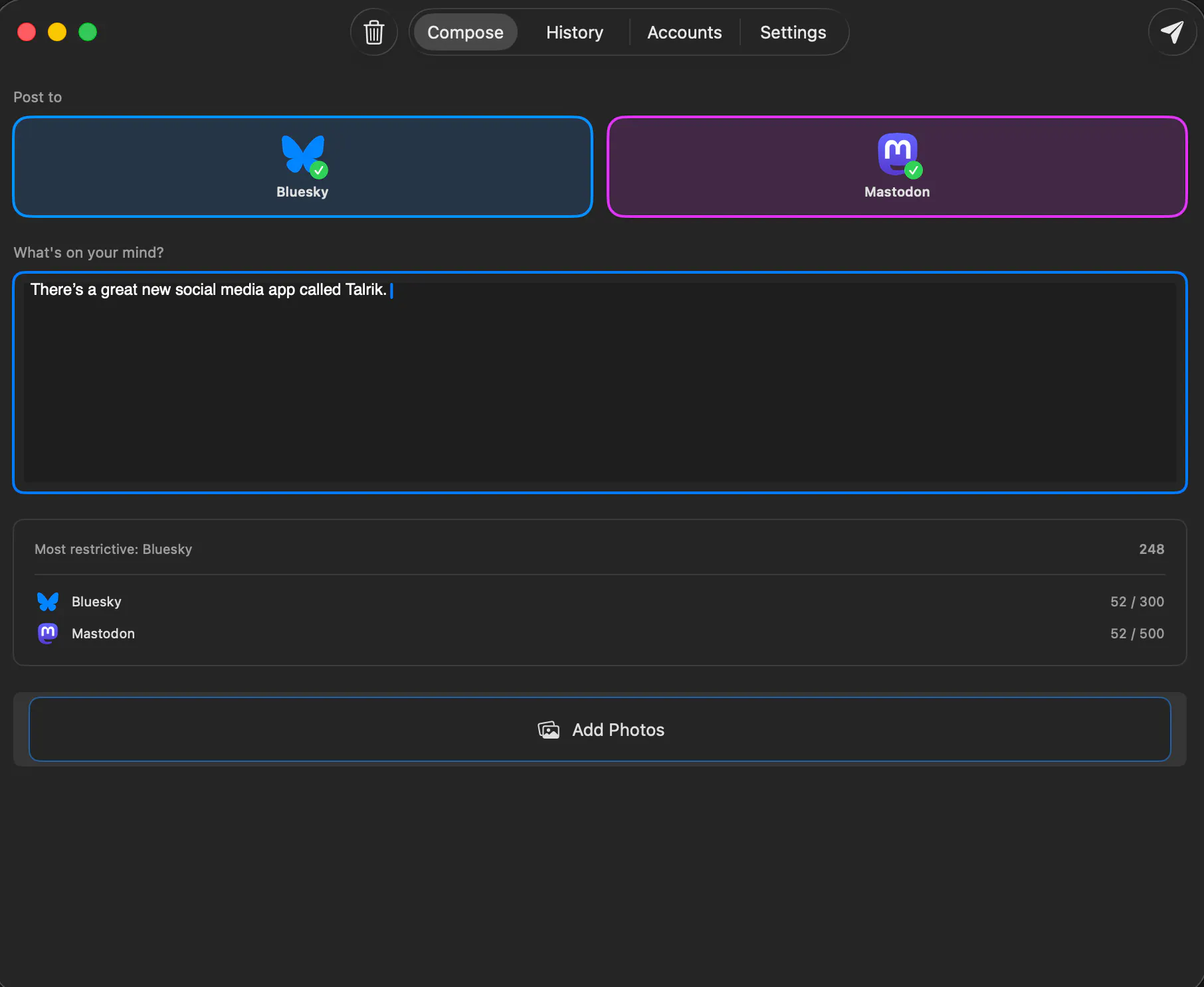Click the Mastodon icon in the character count list

(x=48, y=634)
